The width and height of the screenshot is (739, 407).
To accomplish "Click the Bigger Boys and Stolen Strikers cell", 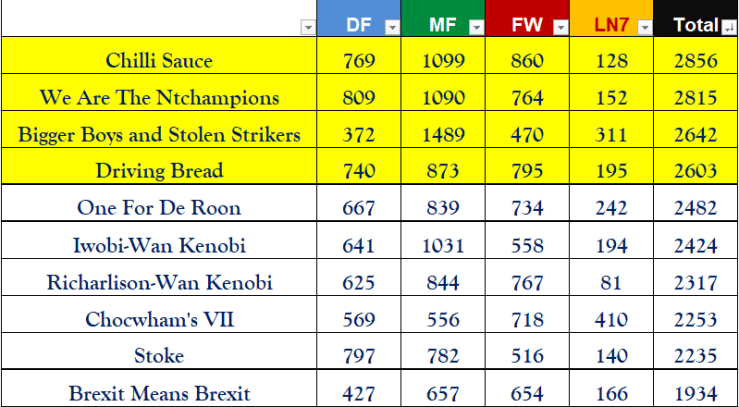I will tap(159, 135).
